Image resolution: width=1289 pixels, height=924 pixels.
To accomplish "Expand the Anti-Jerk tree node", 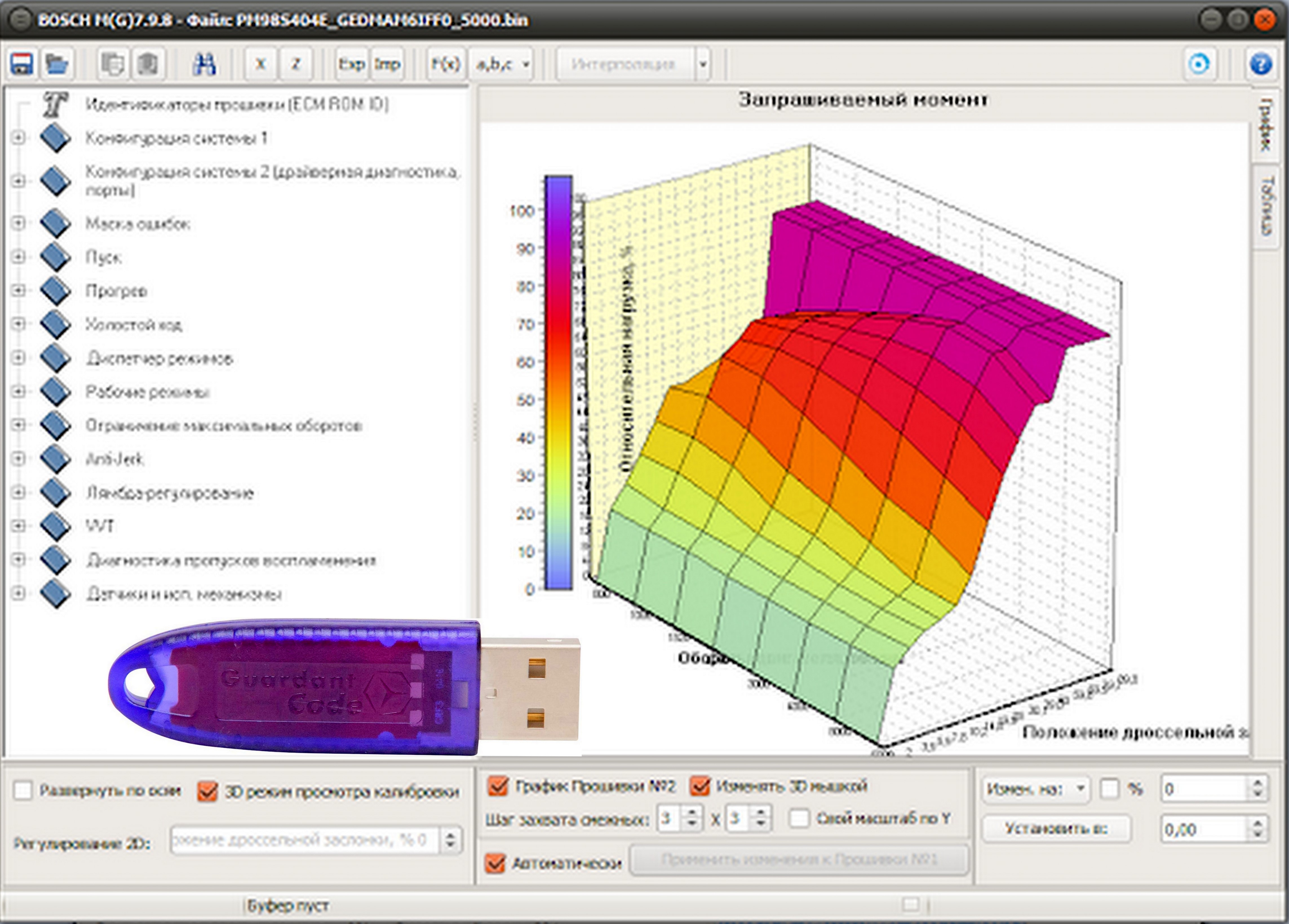I will (x=18, y=459).
